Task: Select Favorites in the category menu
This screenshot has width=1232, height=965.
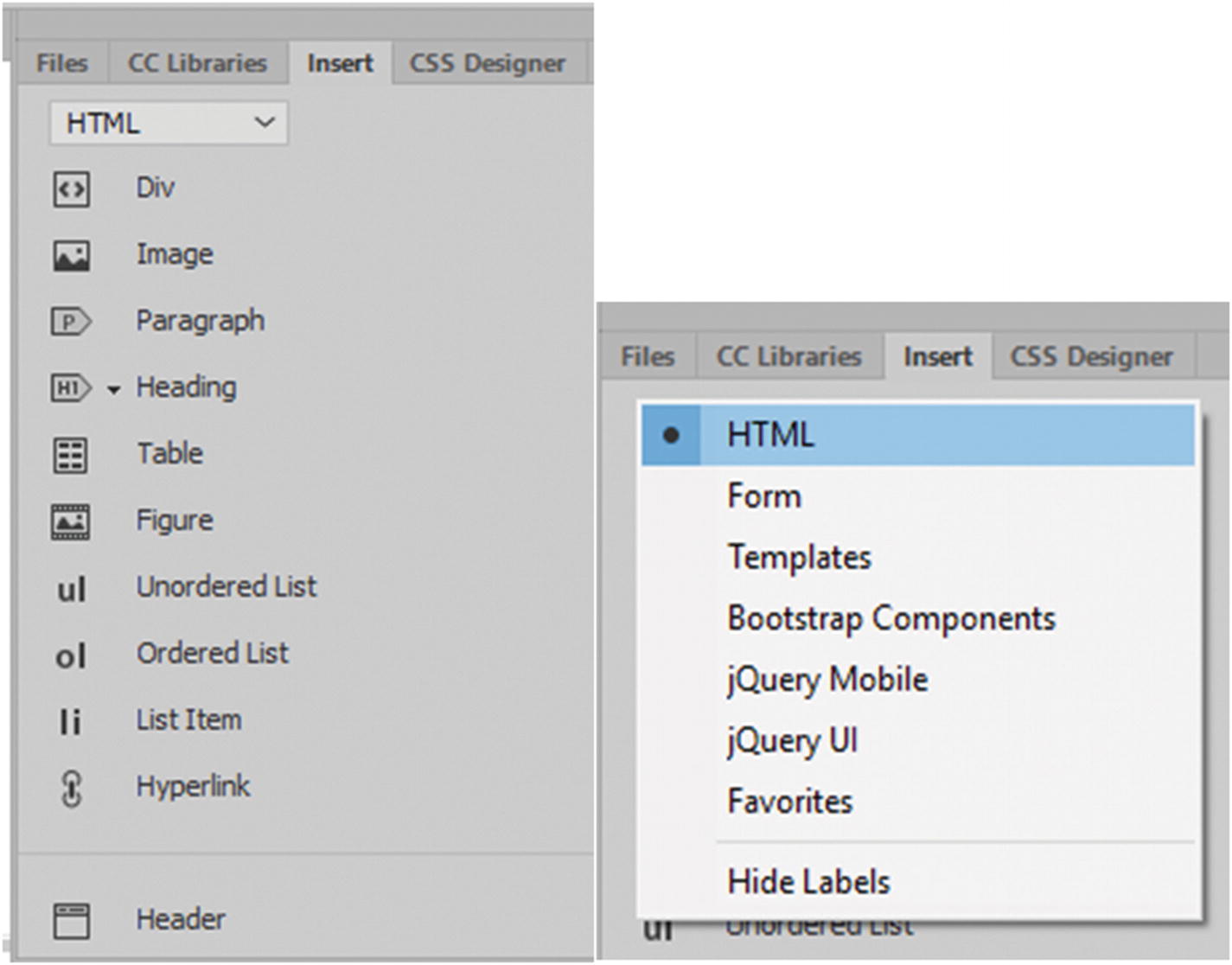Action: pos(789,802)
